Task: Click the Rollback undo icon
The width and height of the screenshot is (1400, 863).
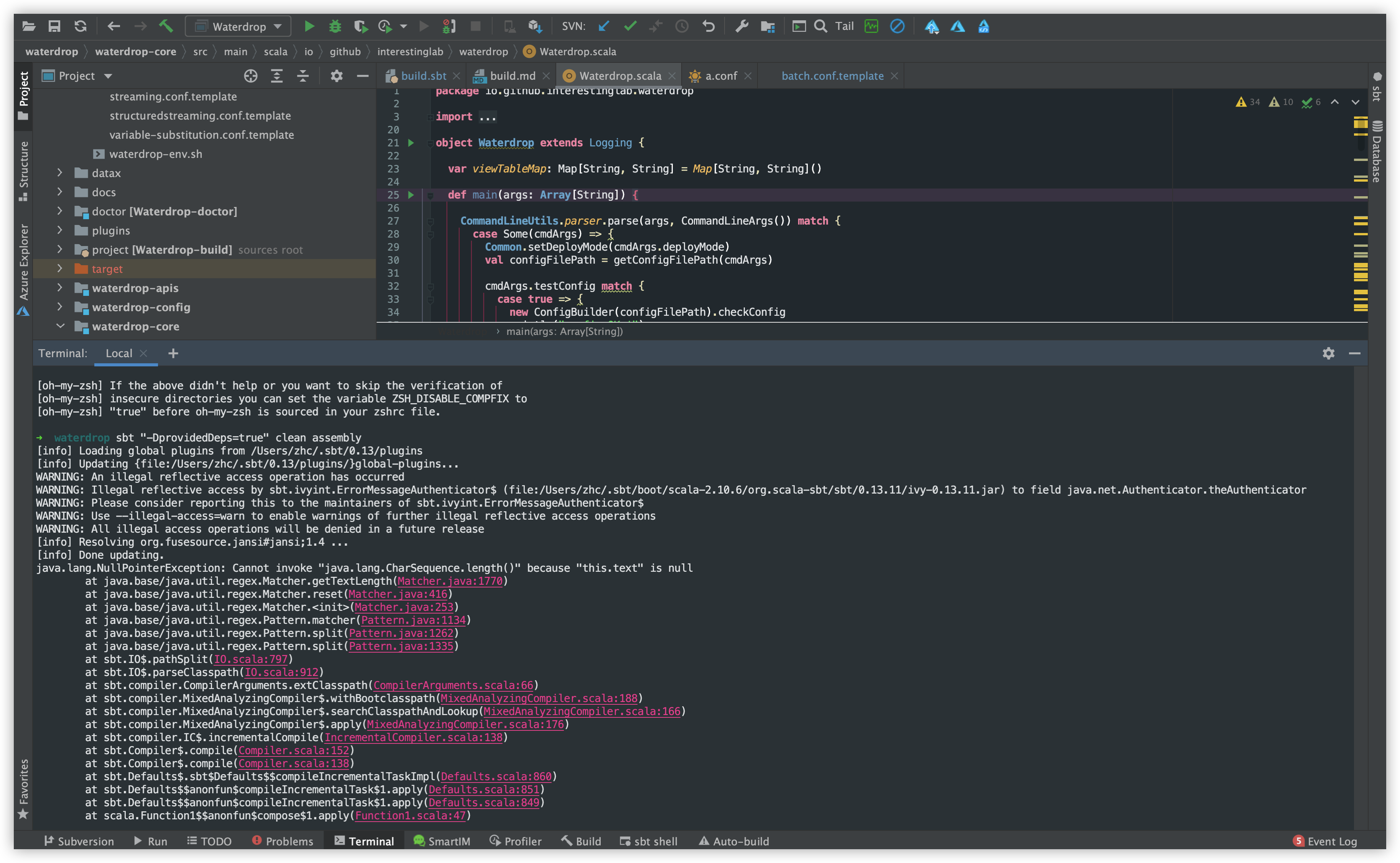Action: click(x=708, y=26)
